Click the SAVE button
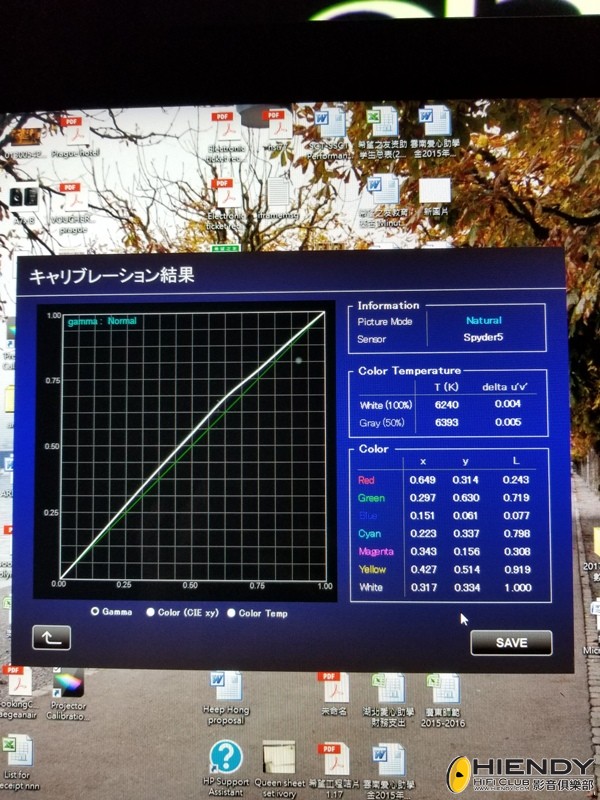The width and height of the screenshot is (600, 800). [510, 642]
